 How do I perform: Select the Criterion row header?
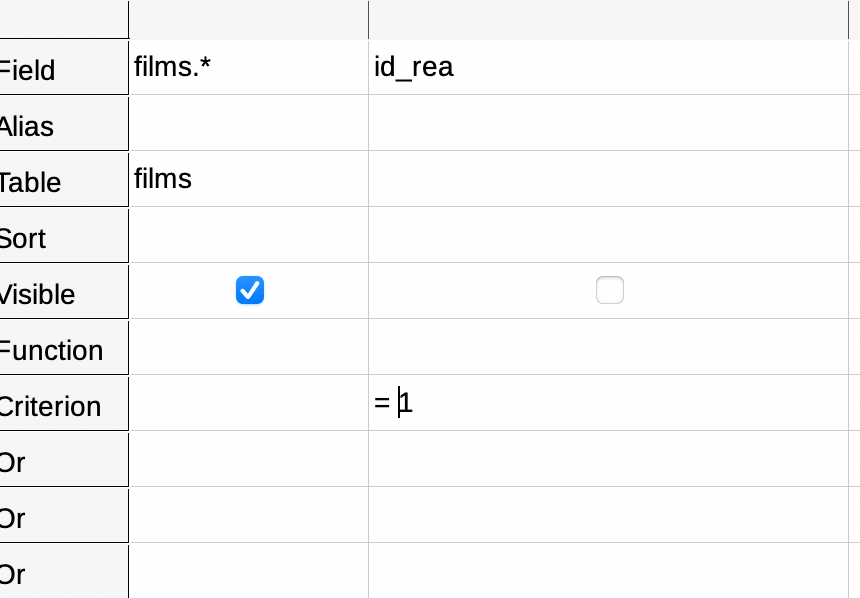64,404
